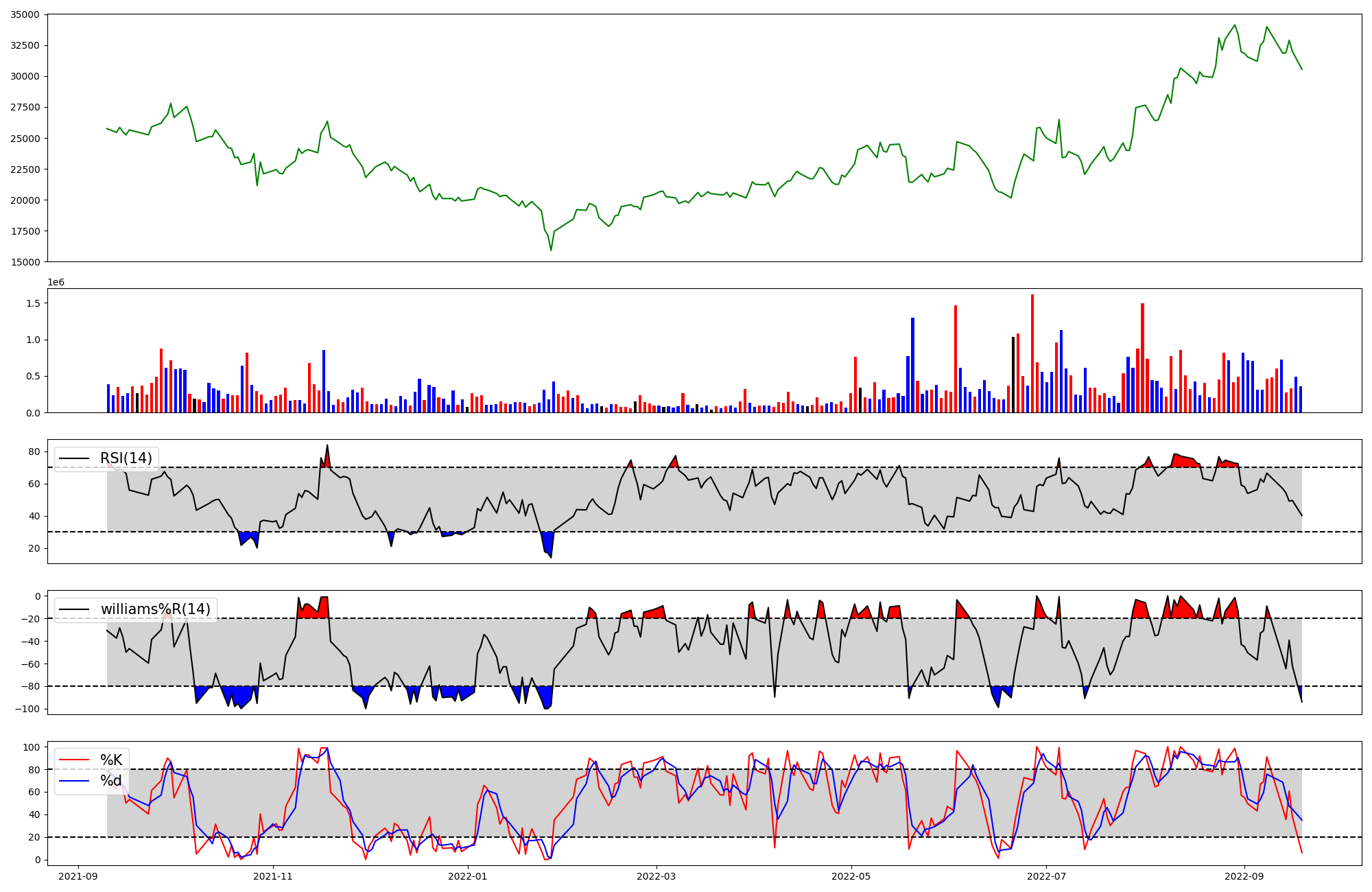Image resolution: width=1372 pixels, height=892 pixels.
Task: Select the 2021-11 x-axis date label
Action: [x=274, y=876]
